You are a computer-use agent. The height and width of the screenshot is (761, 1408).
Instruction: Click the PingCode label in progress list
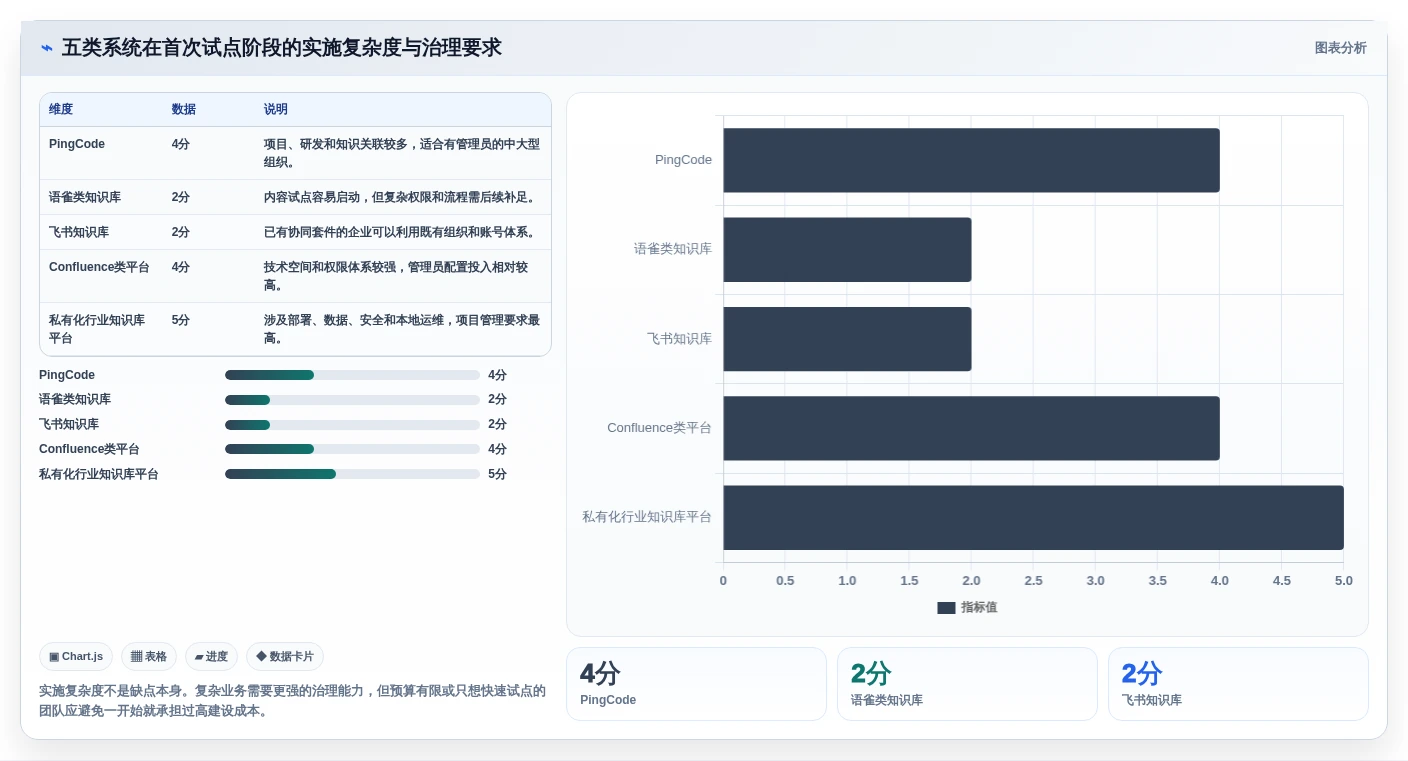[x=67, y=375]
